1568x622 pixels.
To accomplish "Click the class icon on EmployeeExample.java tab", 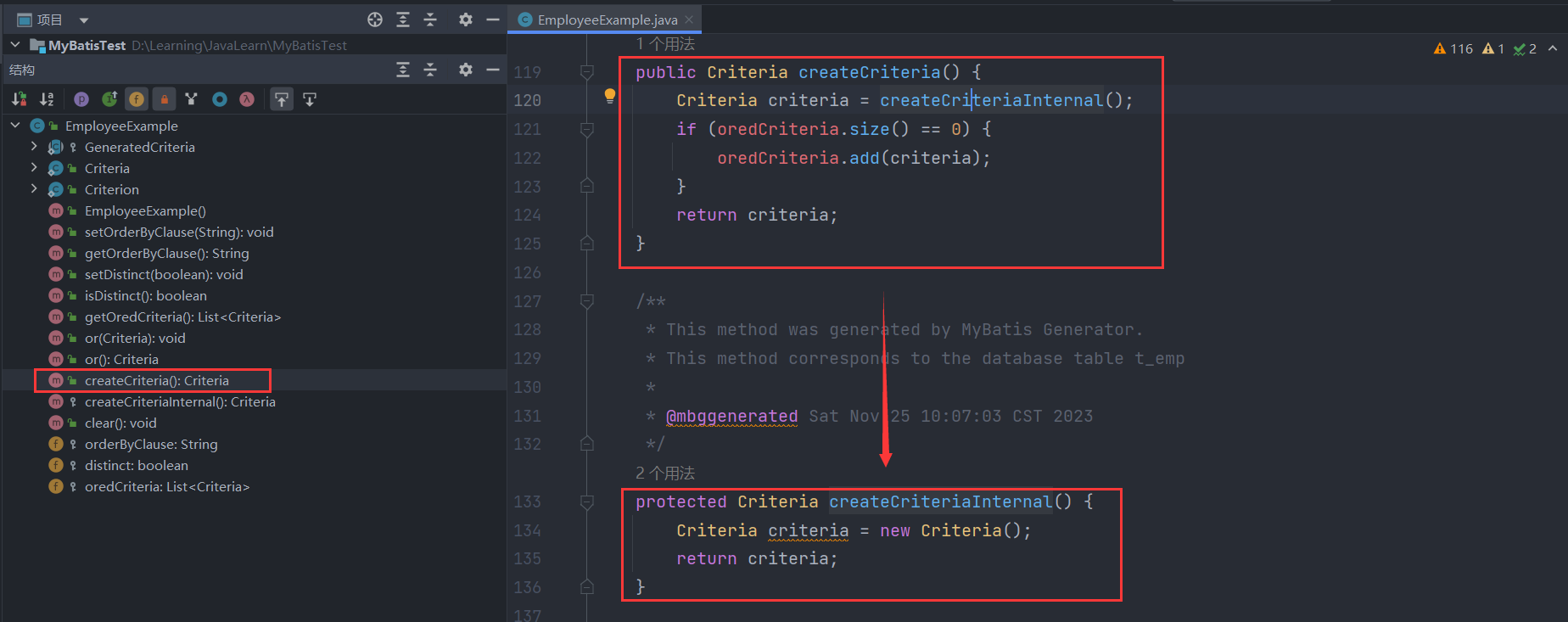I will click(525, 20).
